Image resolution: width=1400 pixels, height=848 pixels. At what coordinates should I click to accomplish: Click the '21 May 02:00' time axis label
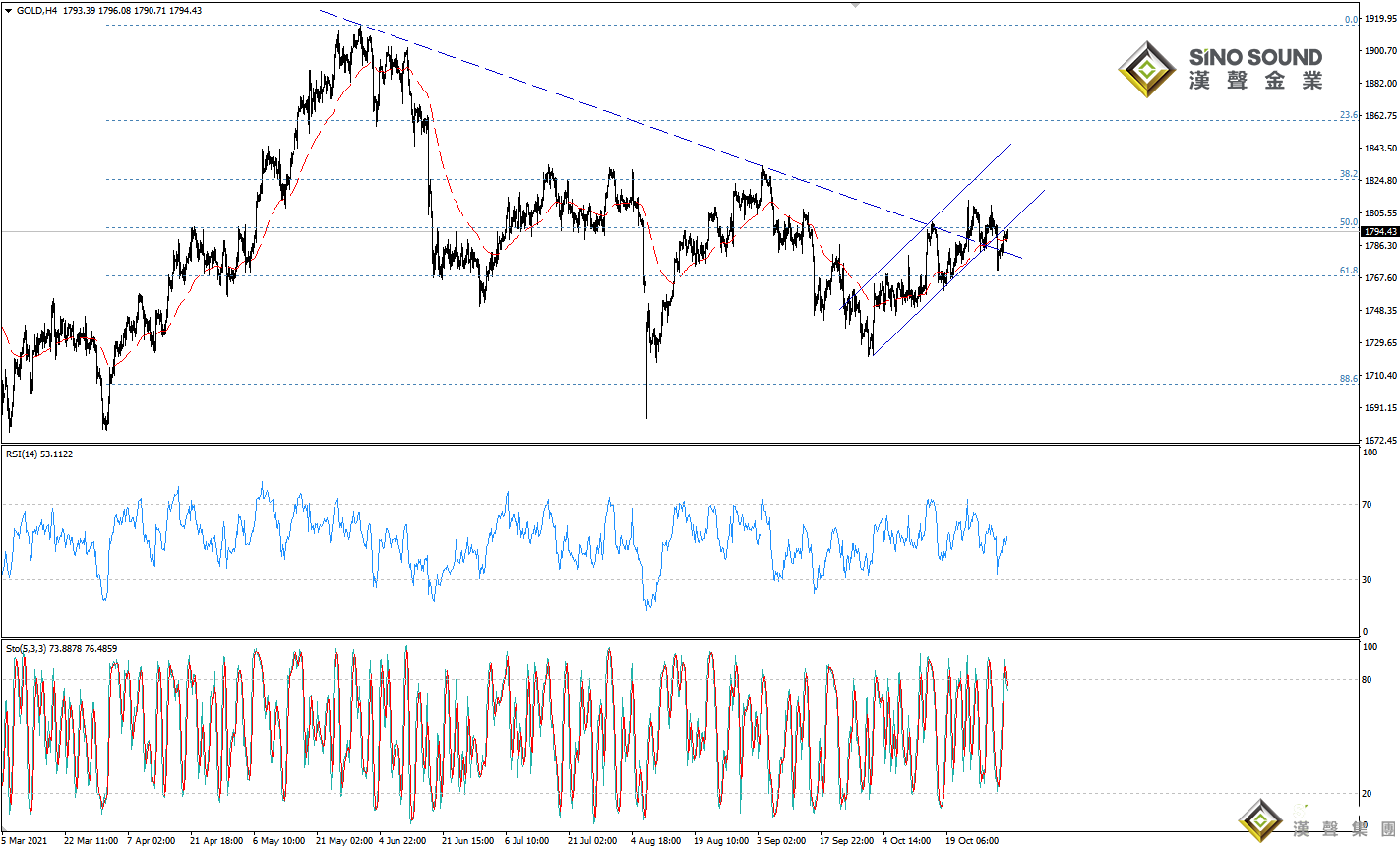coord(344,841)
